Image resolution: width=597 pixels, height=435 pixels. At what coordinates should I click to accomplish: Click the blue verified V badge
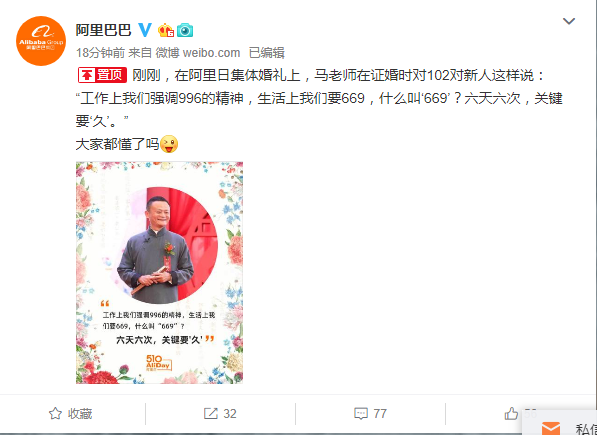(145, 30)
